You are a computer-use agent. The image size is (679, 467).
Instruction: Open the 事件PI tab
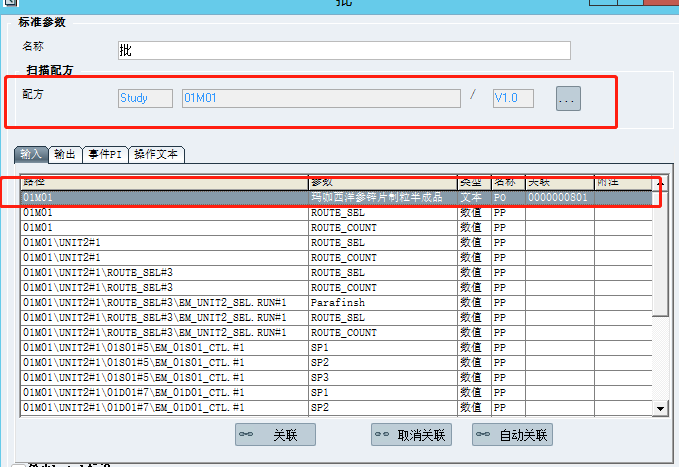pos(105,154)
